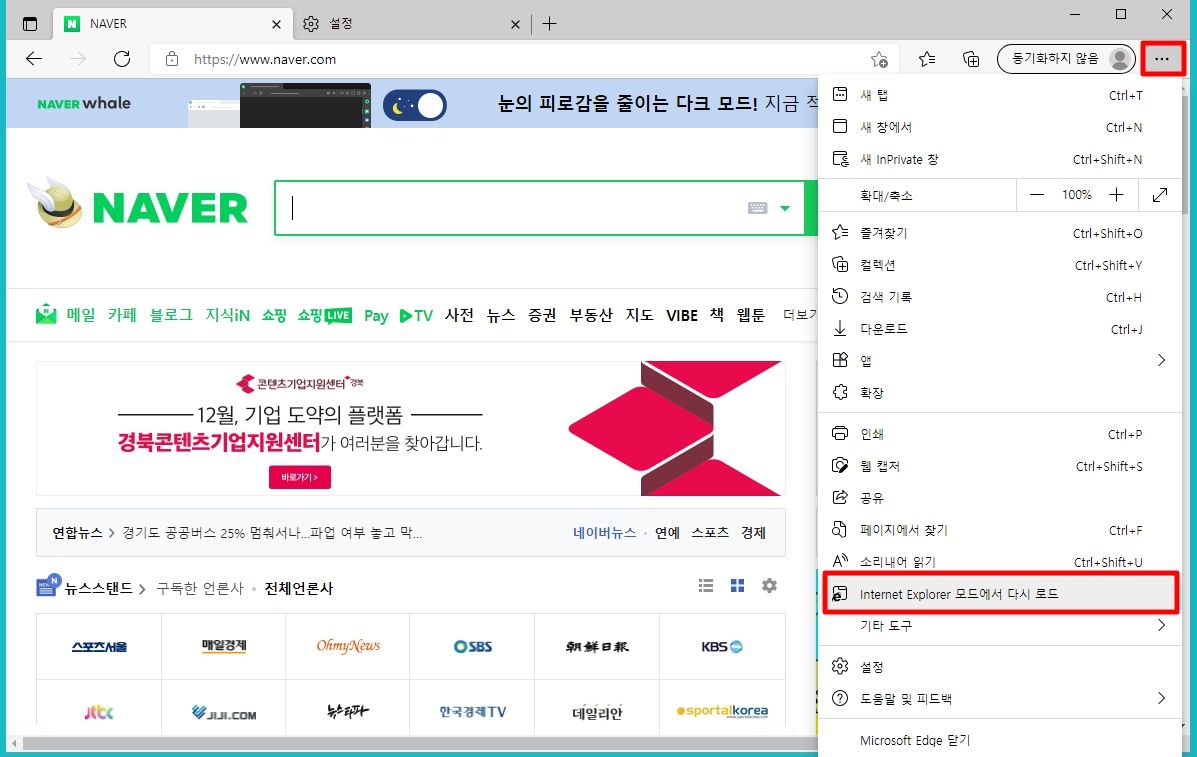Open 설정 from the Edge menu
This screenshot has height=757, width=1197.
pyautogui.click(x=1000, y=667)
